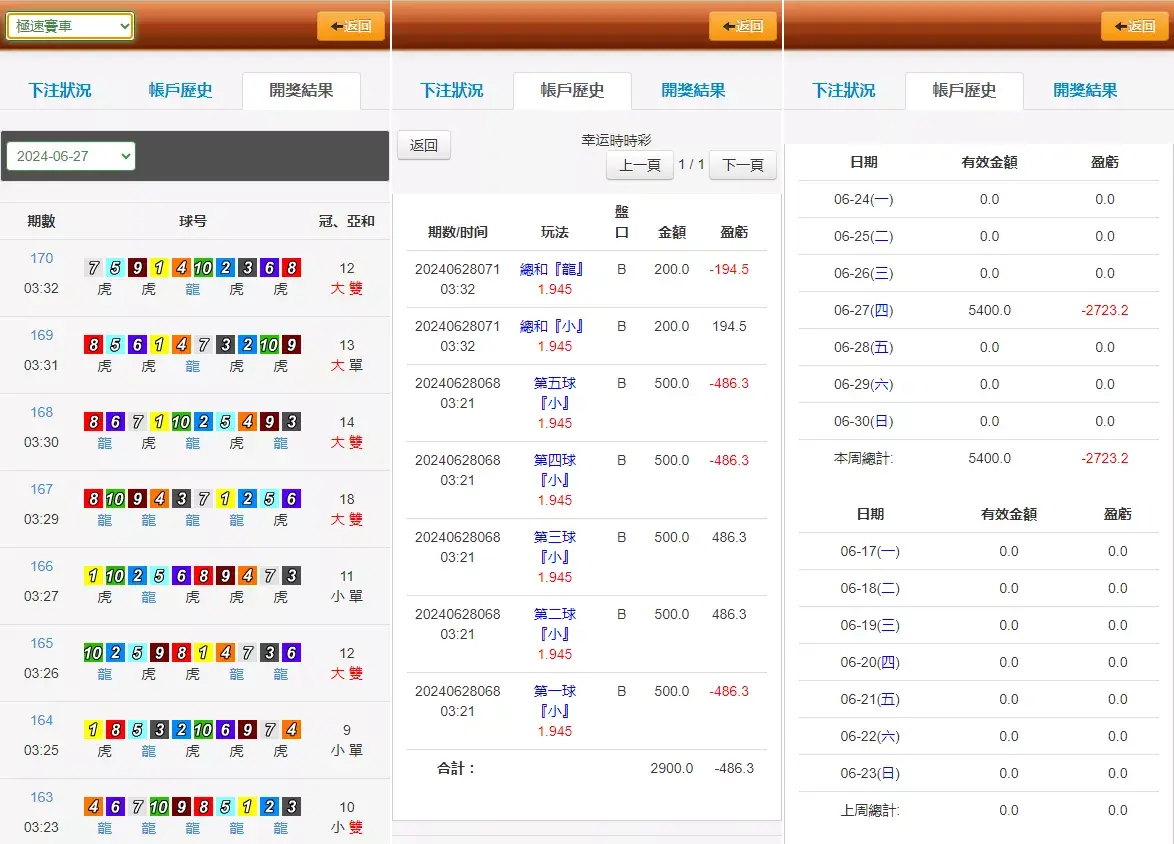Switch to 下注狀況 tab in the left panel
1174x844 pixels.
[x=60, y=90]
